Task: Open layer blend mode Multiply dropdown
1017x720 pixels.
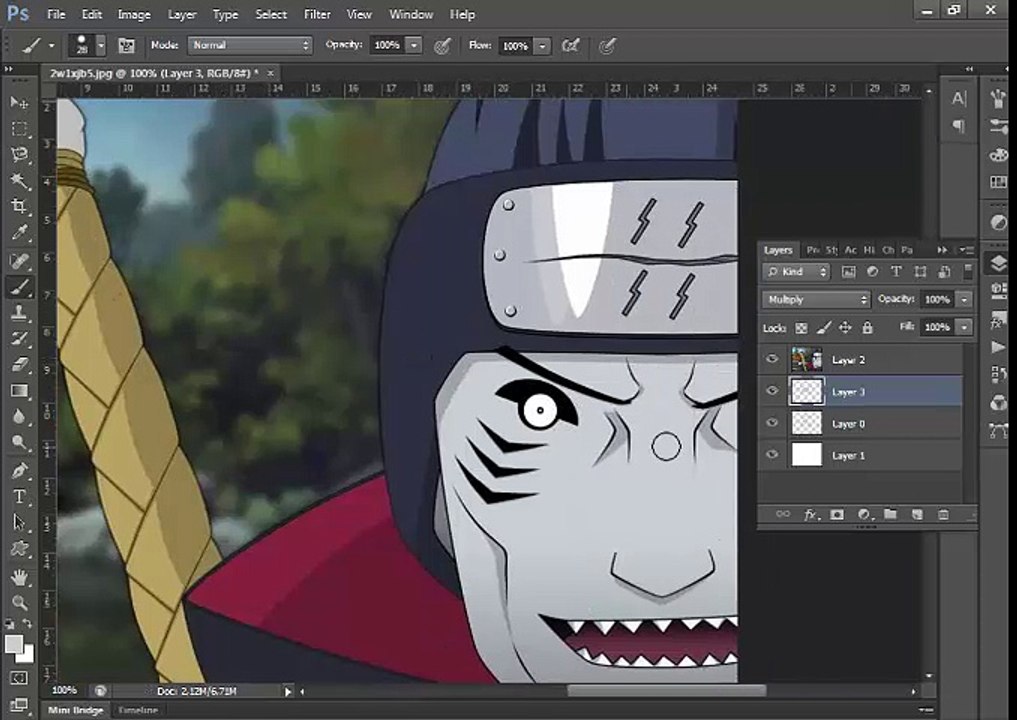Action: (817, 300)
